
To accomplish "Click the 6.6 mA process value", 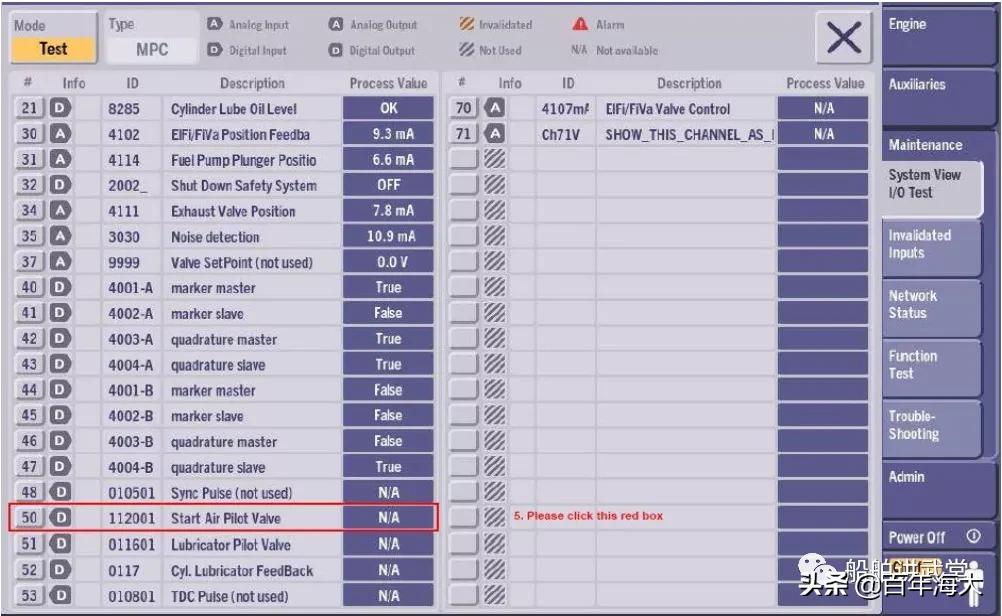I will pos(389,159).
